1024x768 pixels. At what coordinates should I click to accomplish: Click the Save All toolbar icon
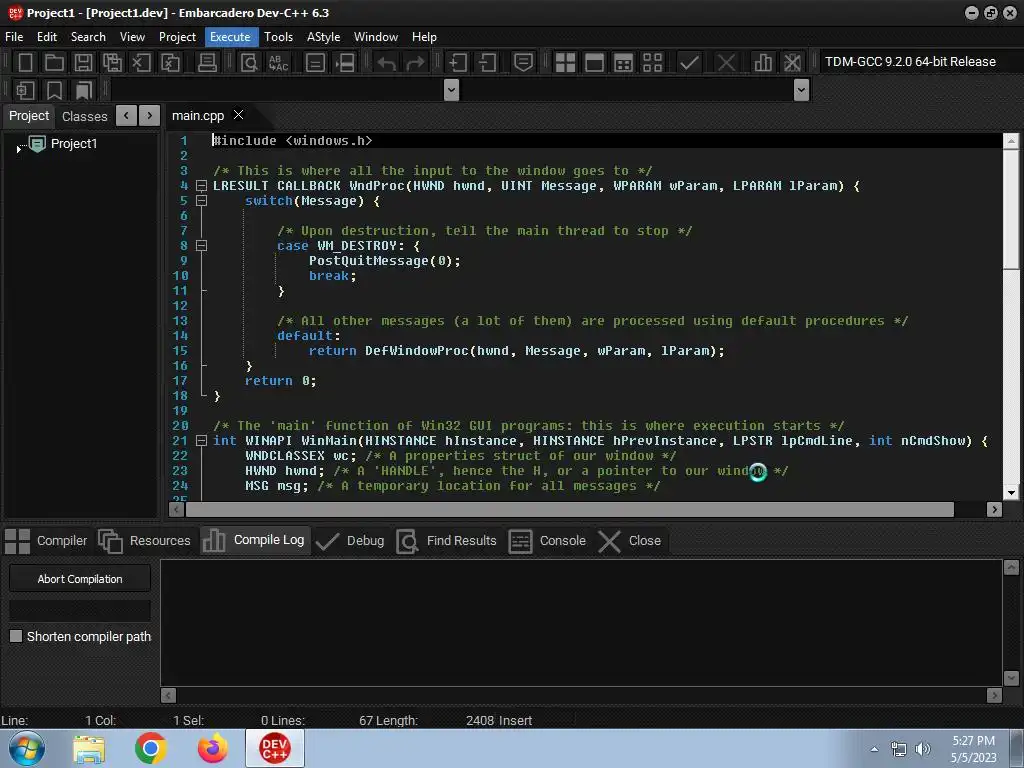coord(112,63)
